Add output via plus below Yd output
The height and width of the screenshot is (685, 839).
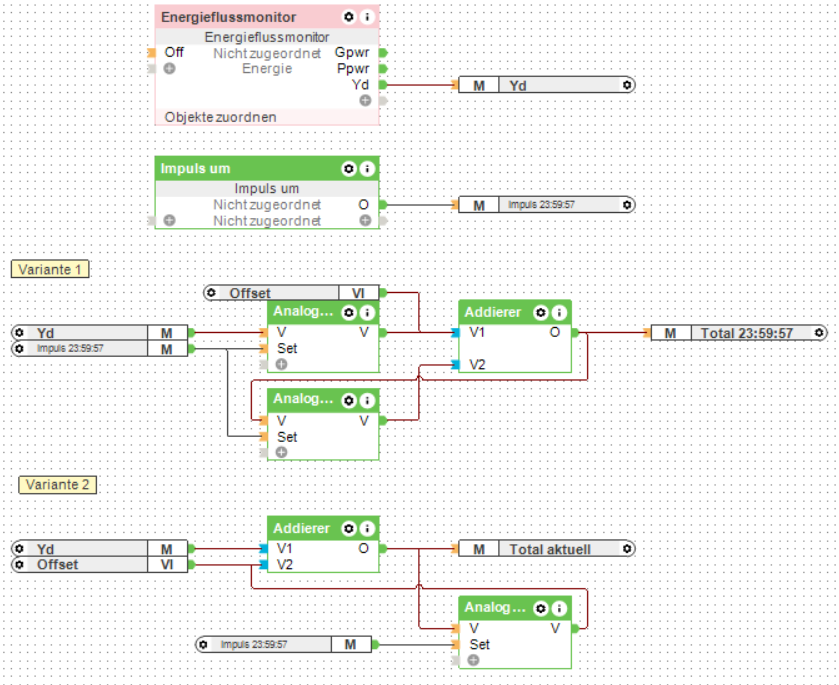click(x=365, y=101)
